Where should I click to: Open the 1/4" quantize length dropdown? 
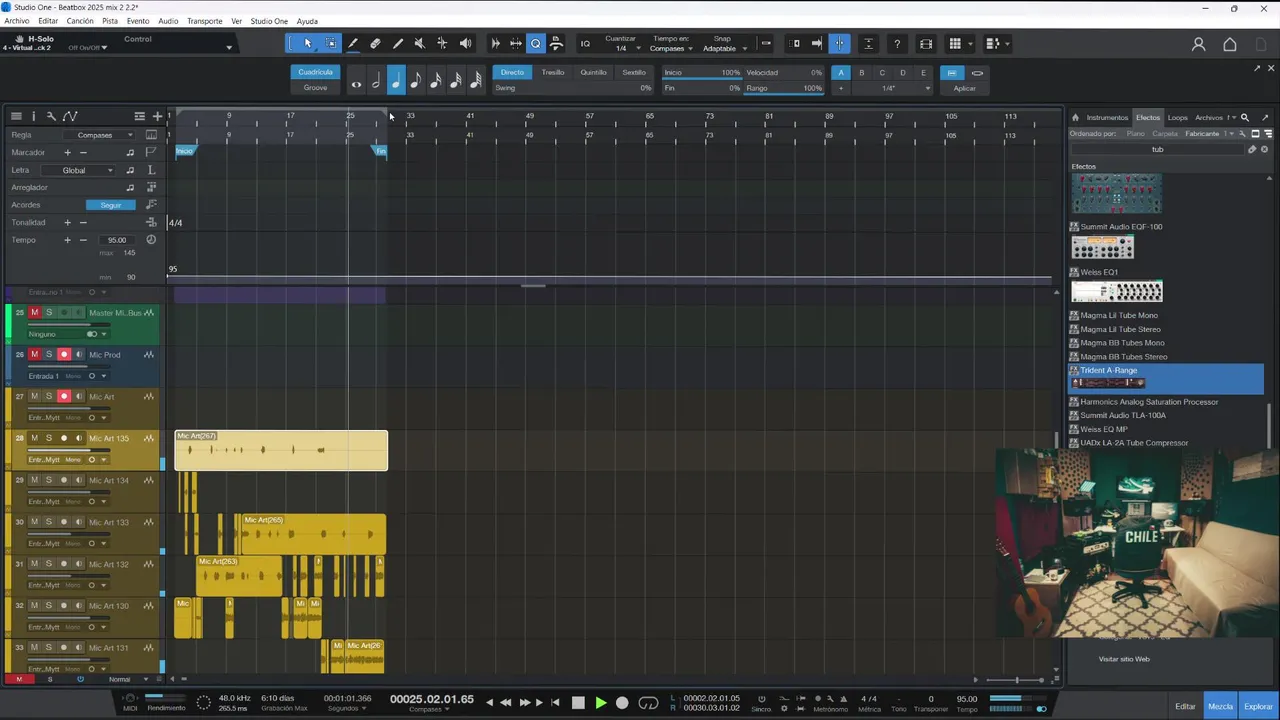892,88
